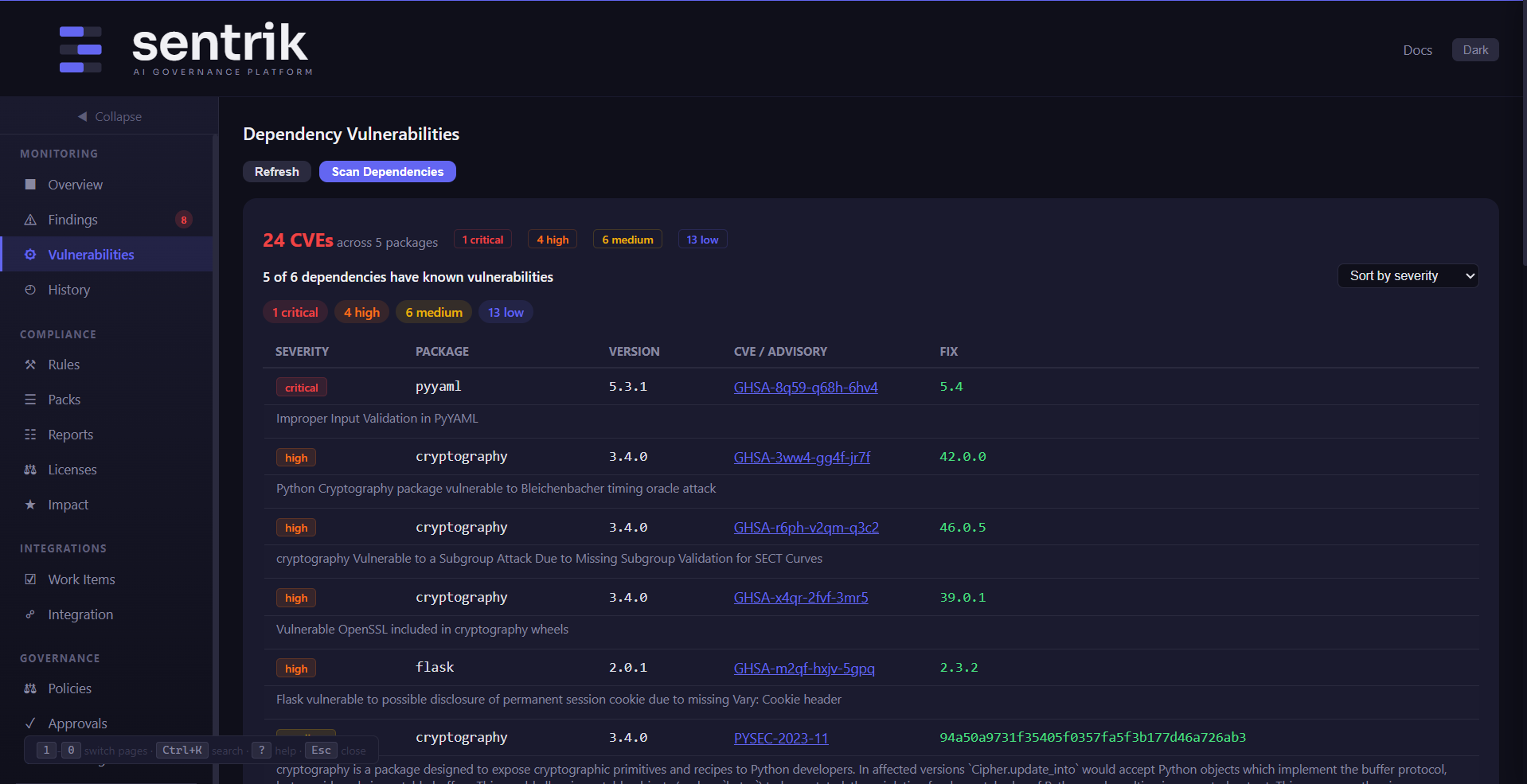Click the commit hash fix starting 94a50a97
Screen dimensions: 1527x784
pyautogui.click(x=1092, y=738)
